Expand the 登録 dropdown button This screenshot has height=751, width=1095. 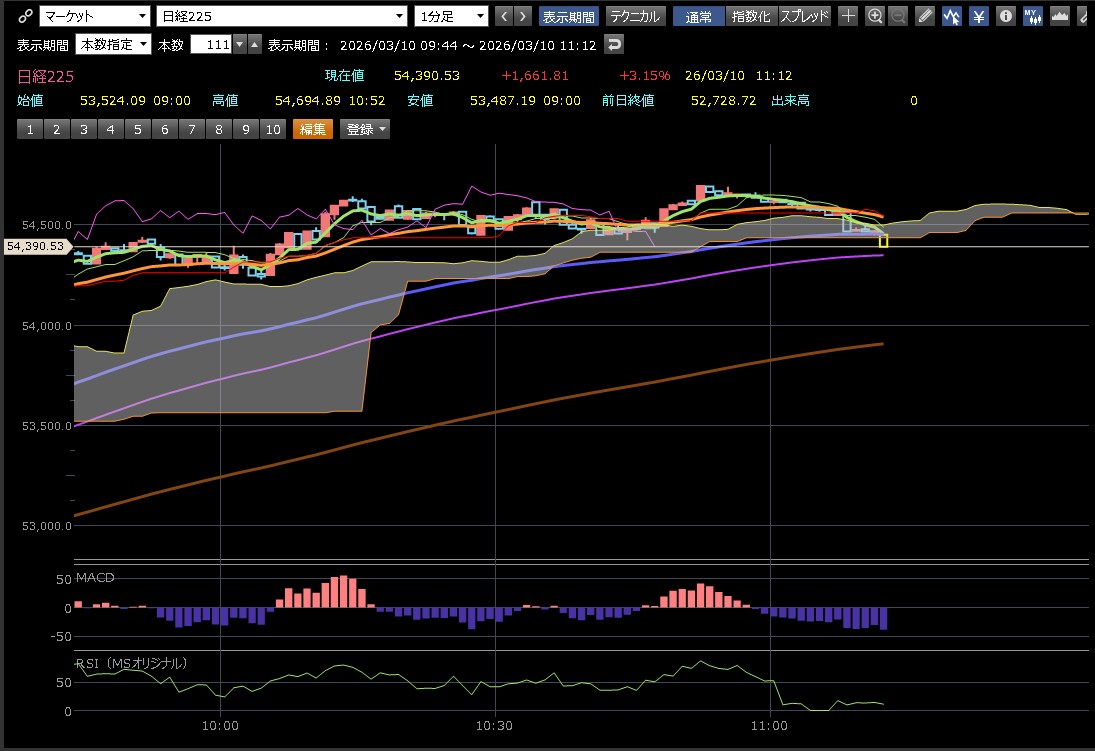(365, 129)
